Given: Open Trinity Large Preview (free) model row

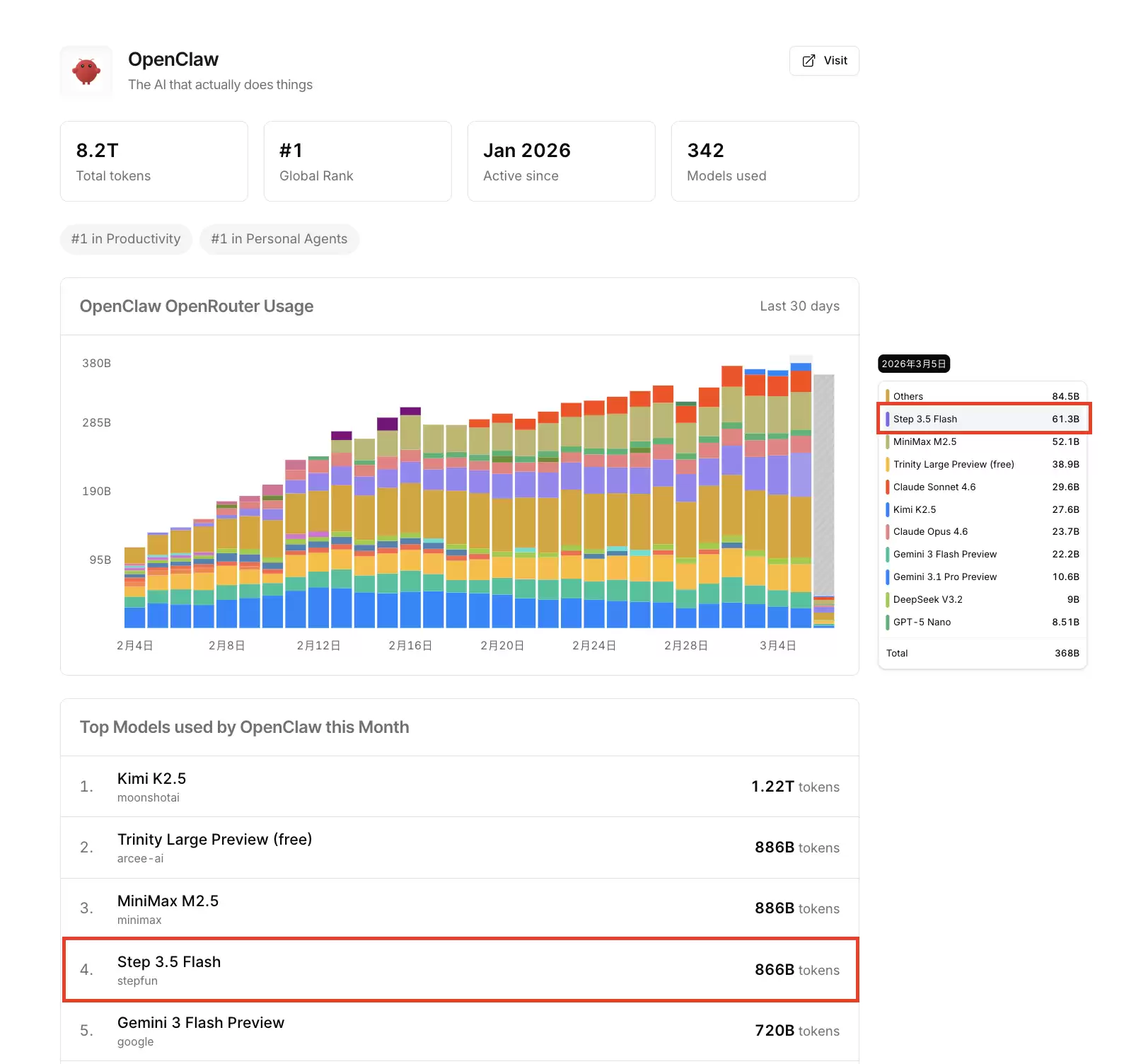Looking at the screenshot, I should [x=459, y=848].
